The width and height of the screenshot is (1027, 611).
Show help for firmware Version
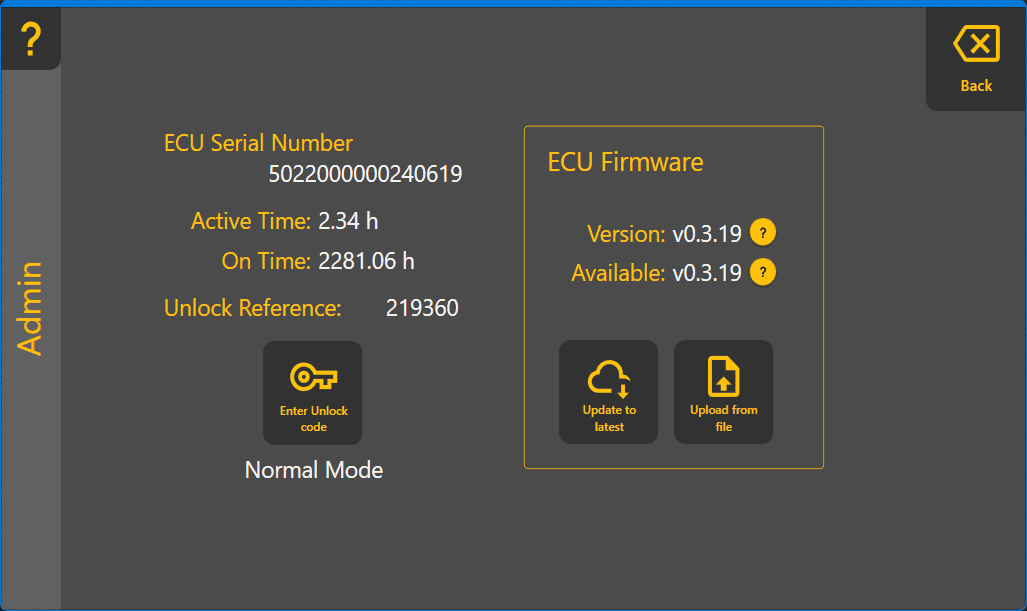click(x=763, y=233)
